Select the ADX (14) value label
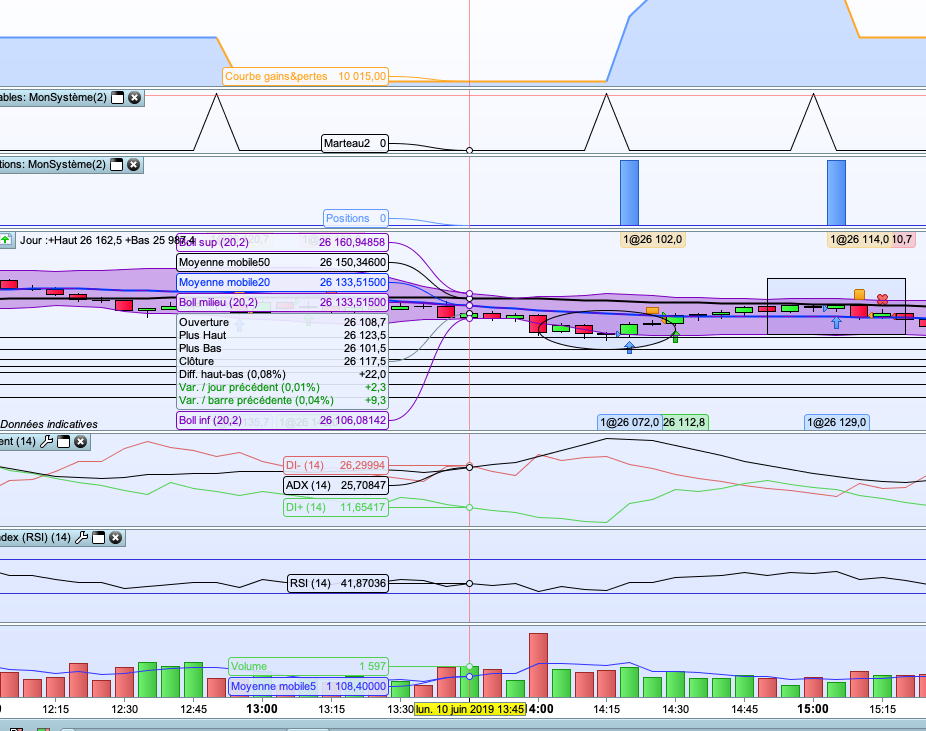Image resolution: width=926 pixels, height=731 pixels. point(335,485)
